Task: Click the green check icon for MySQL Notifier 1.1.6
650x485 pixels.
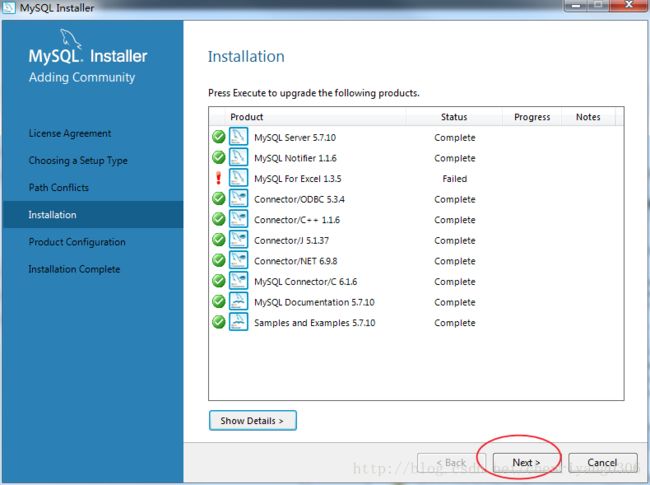Action: point(218,158)
